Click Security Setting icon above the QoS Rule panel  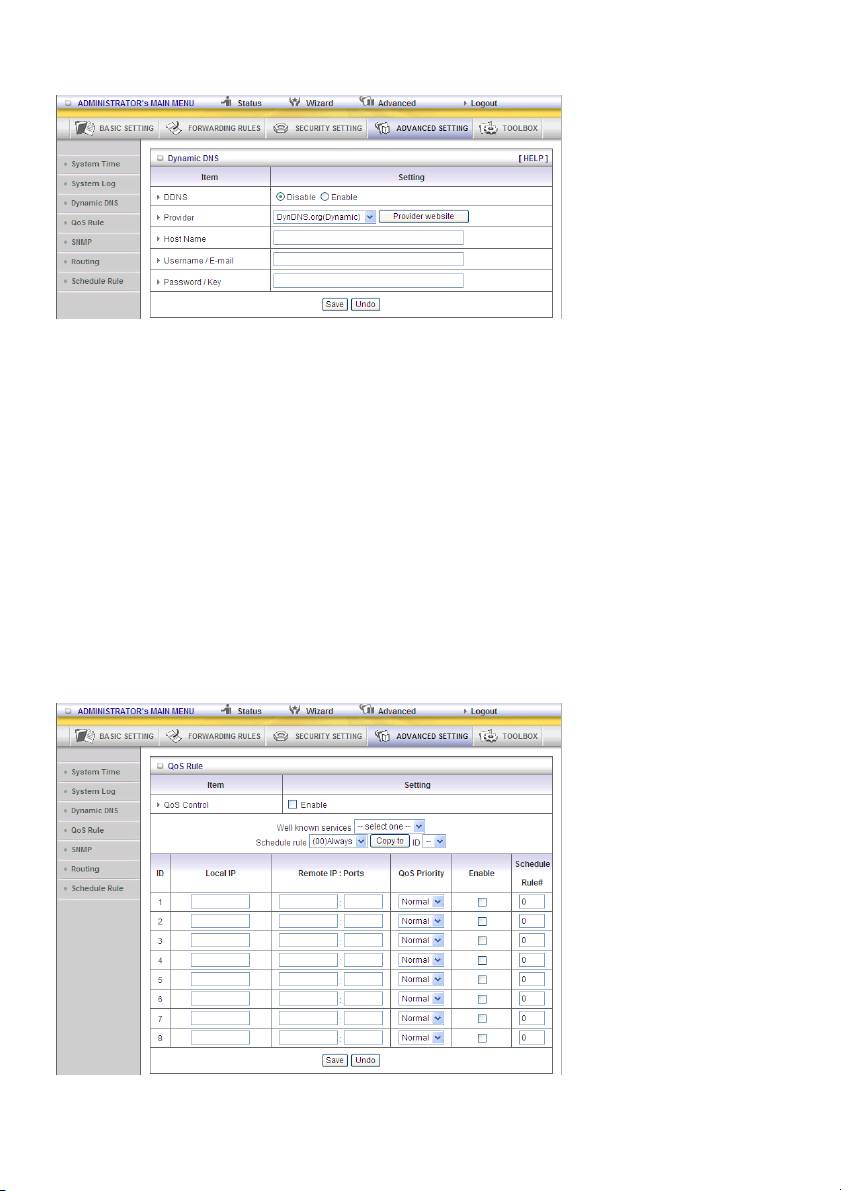(281, 737)
